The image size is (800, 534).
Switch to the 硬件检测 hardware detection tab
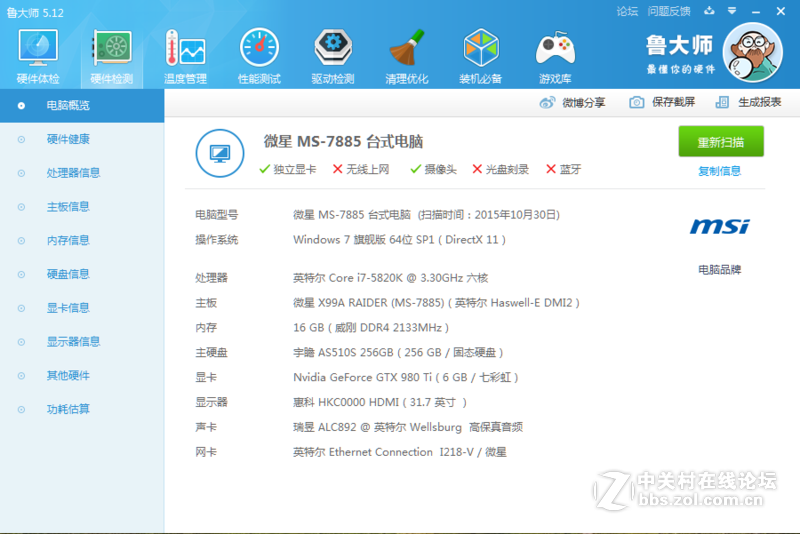pos(111,55)
